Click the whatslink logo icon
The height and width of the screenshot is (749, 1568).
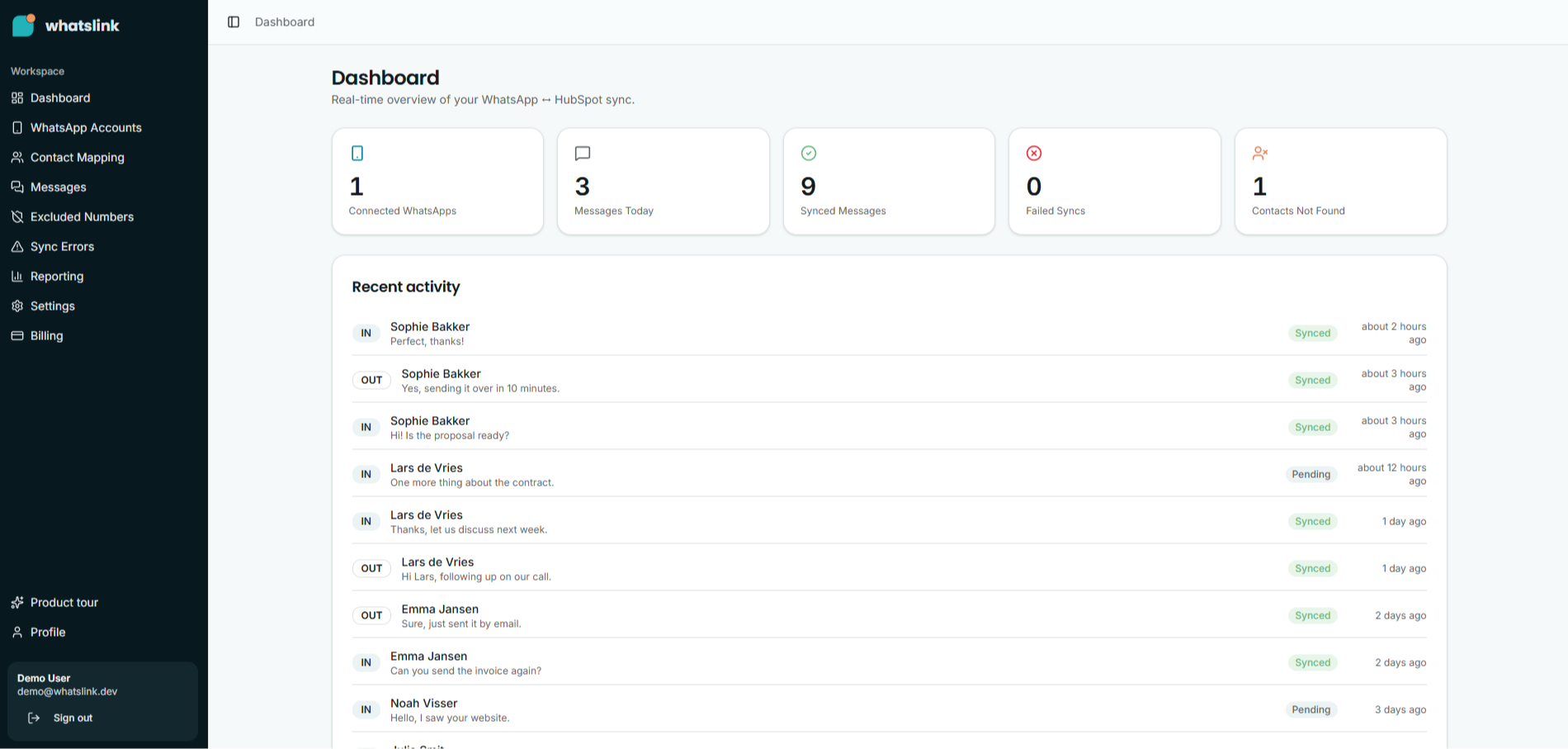coord(24,25)
